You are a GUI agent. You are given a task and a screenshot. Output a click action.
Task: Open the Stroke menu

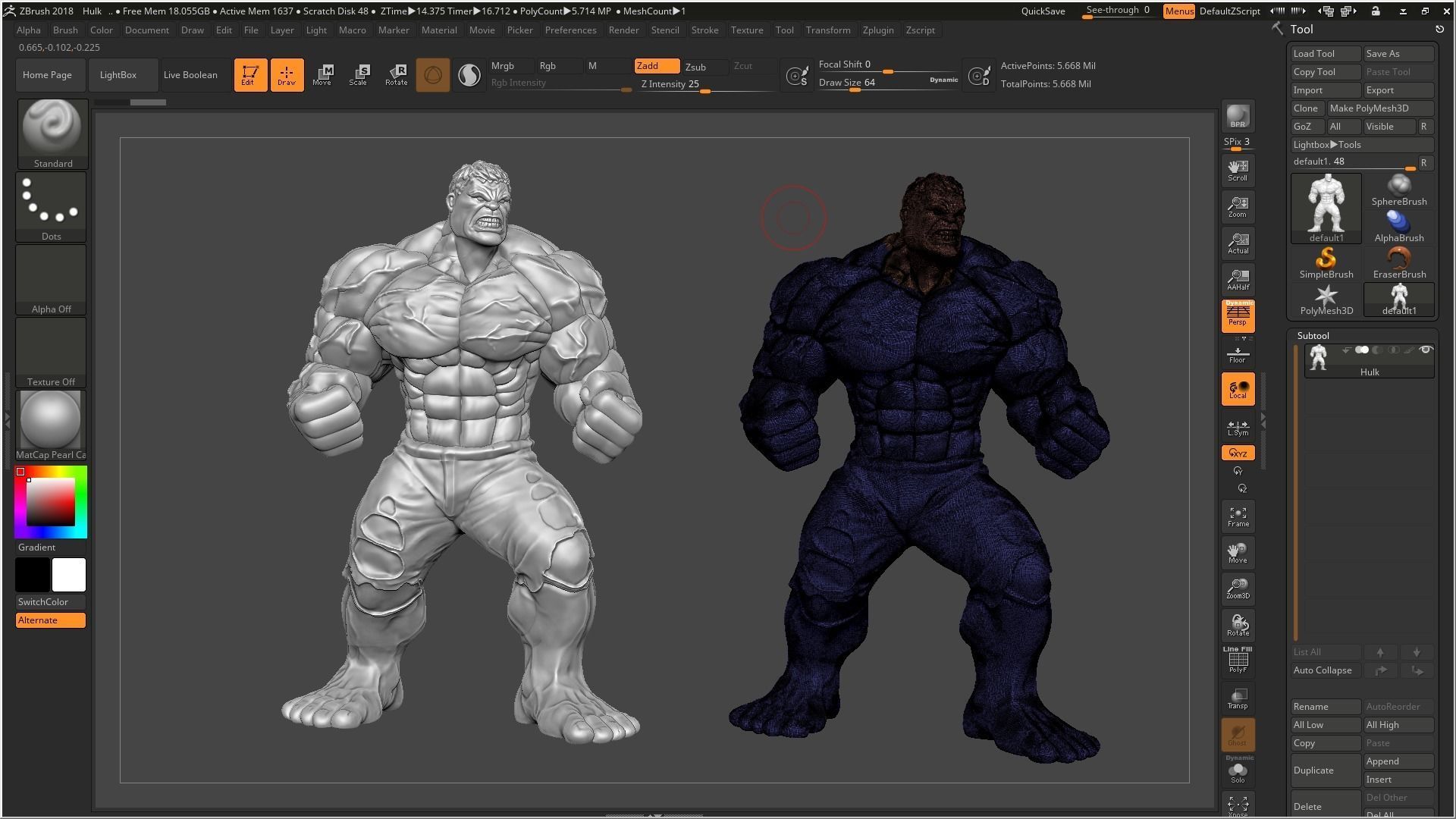704,30
